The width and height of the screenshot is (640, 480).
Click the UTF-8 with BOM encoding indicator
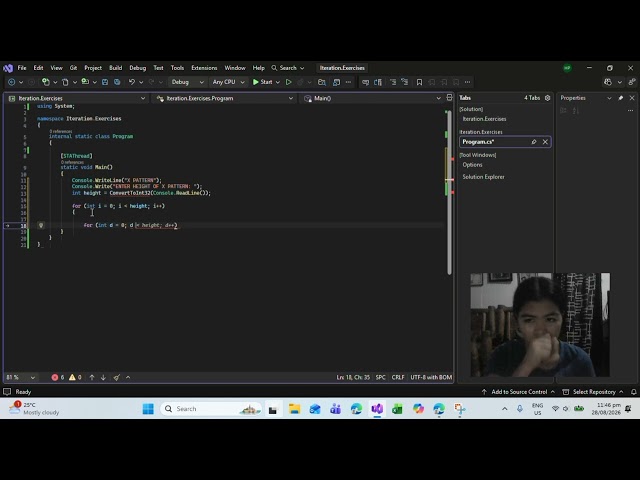[x=431, y=377]
